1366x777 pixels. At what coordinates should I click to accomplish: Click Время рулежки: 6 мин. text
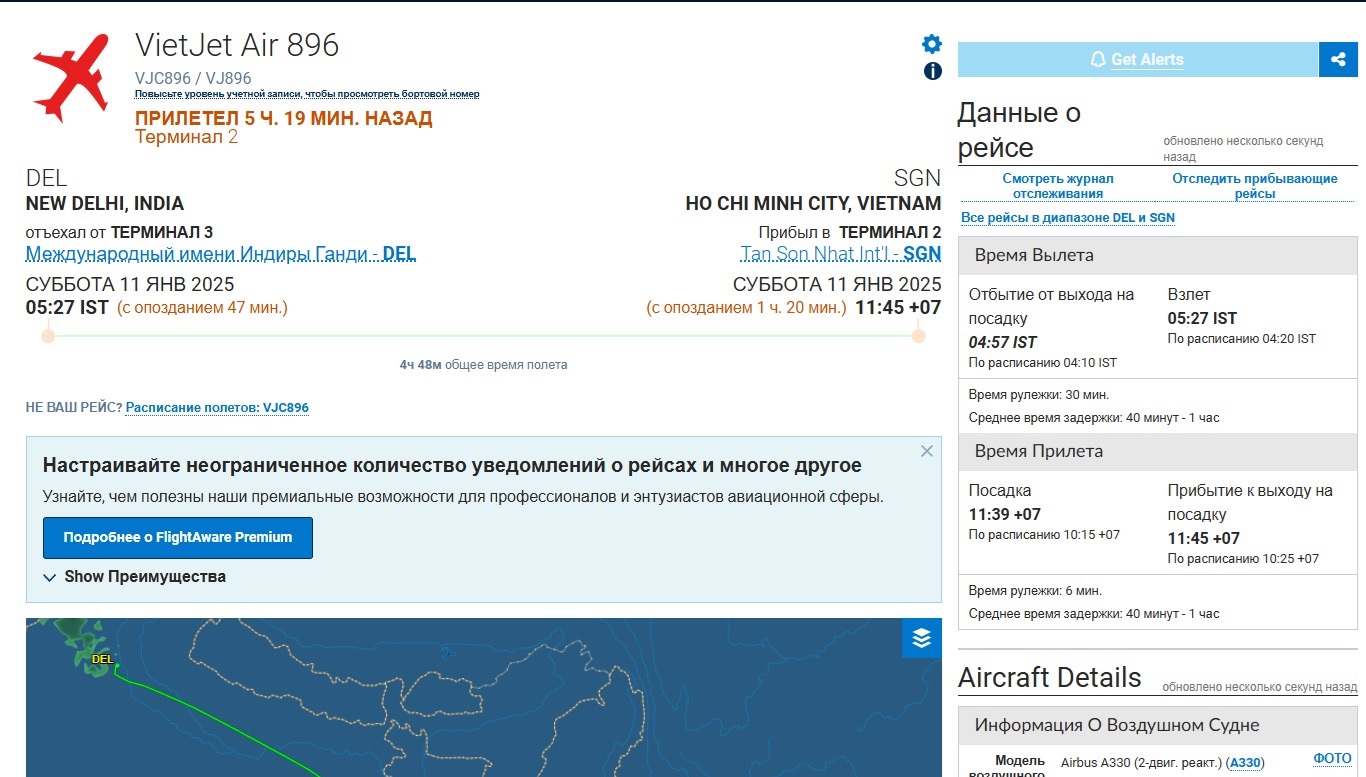(1035, 591)
